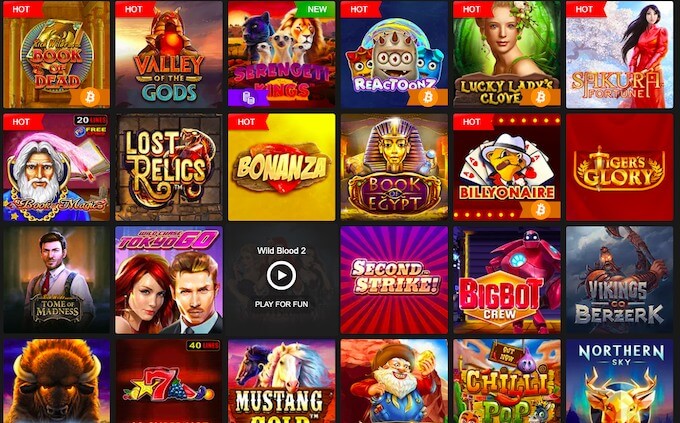Open the Big Bot Crew game
680x423 pixels.
point(507,280)
